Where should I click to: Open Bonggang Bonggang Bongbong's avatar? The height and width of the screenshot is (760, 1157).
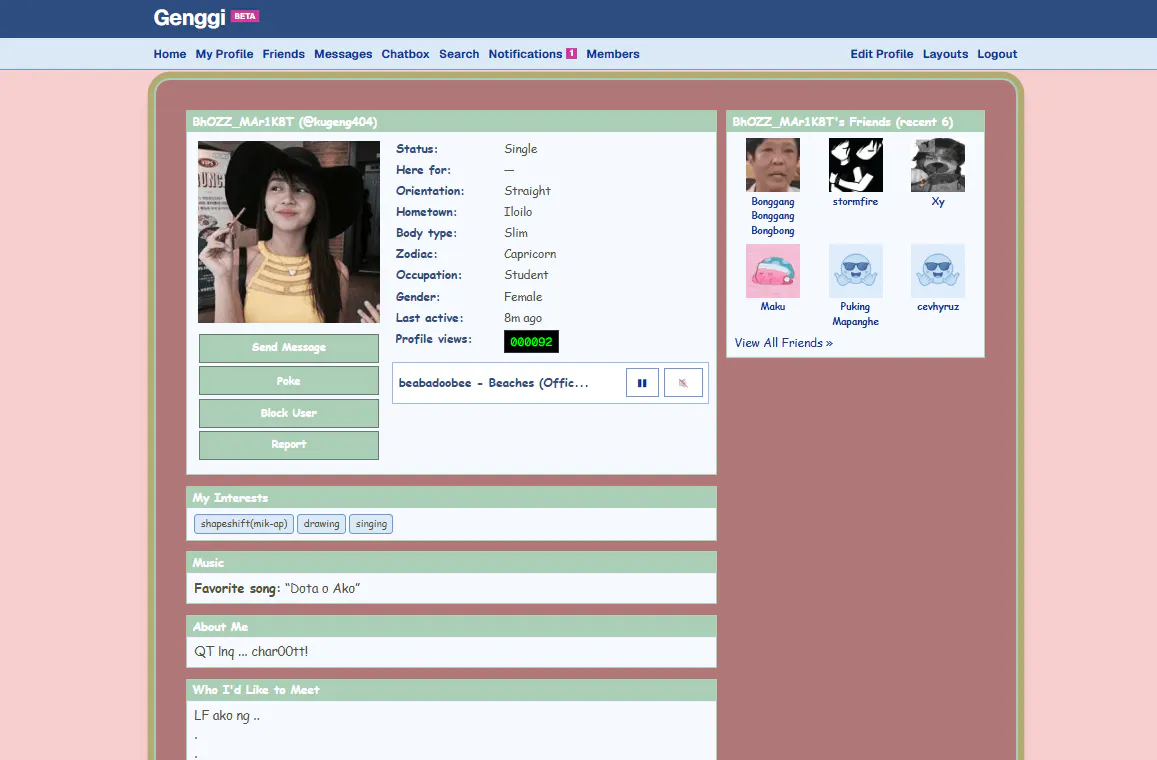point(773,165)
